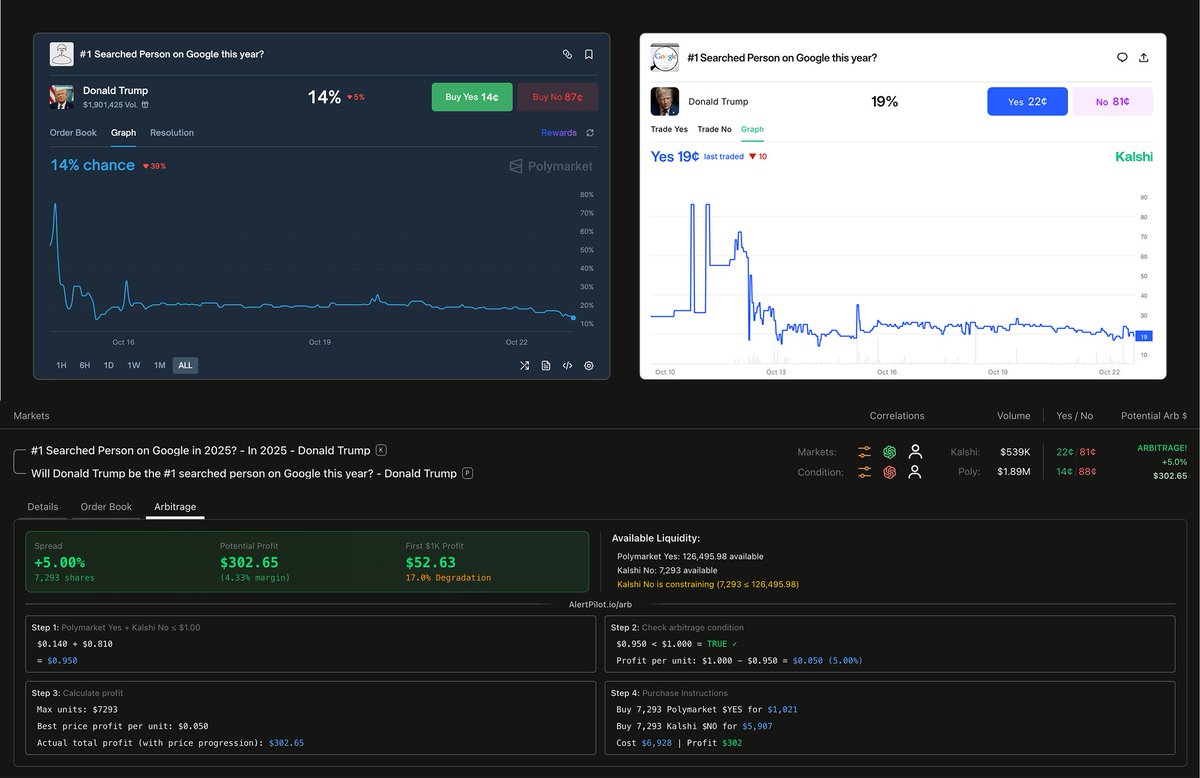Click Polymarket refresh icon beside Rewards
Image resolution: width=1200 pixels, height=778 pixels.
tap(590, 133)
